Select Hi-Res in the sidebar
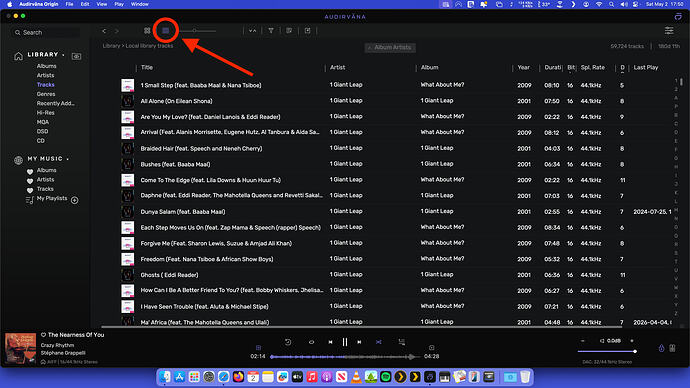The image size is (690, 388). 45,113
